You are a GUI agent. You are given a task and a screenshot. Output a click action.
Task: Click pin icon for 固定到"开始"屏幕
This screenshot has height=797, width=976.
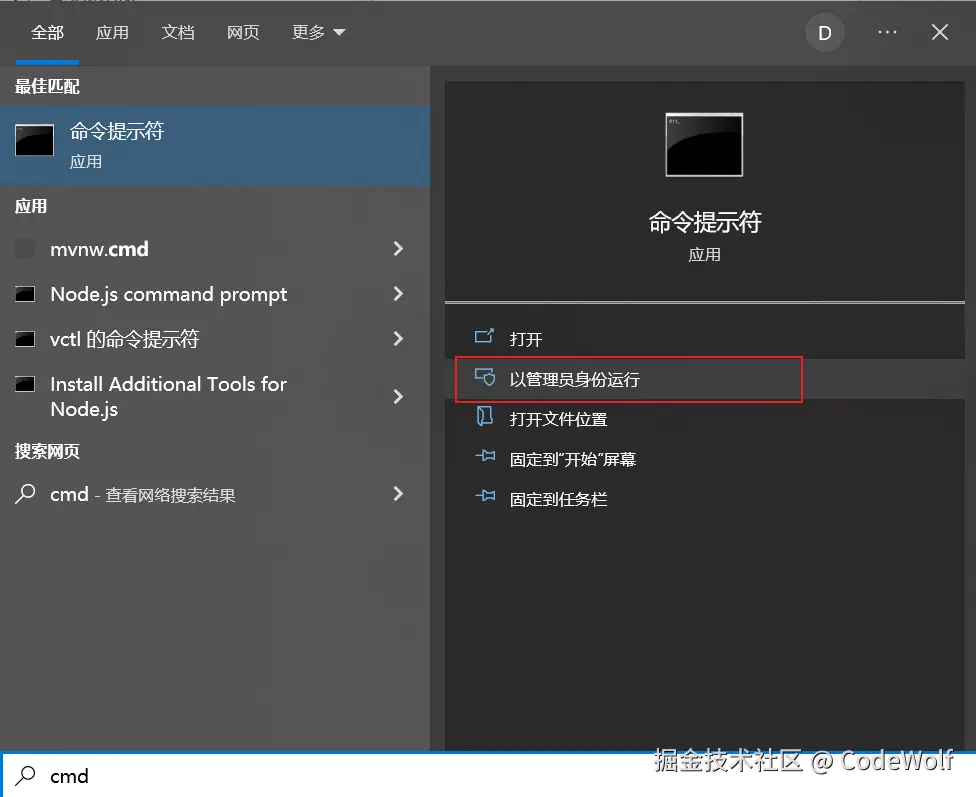tap(486, 456)
